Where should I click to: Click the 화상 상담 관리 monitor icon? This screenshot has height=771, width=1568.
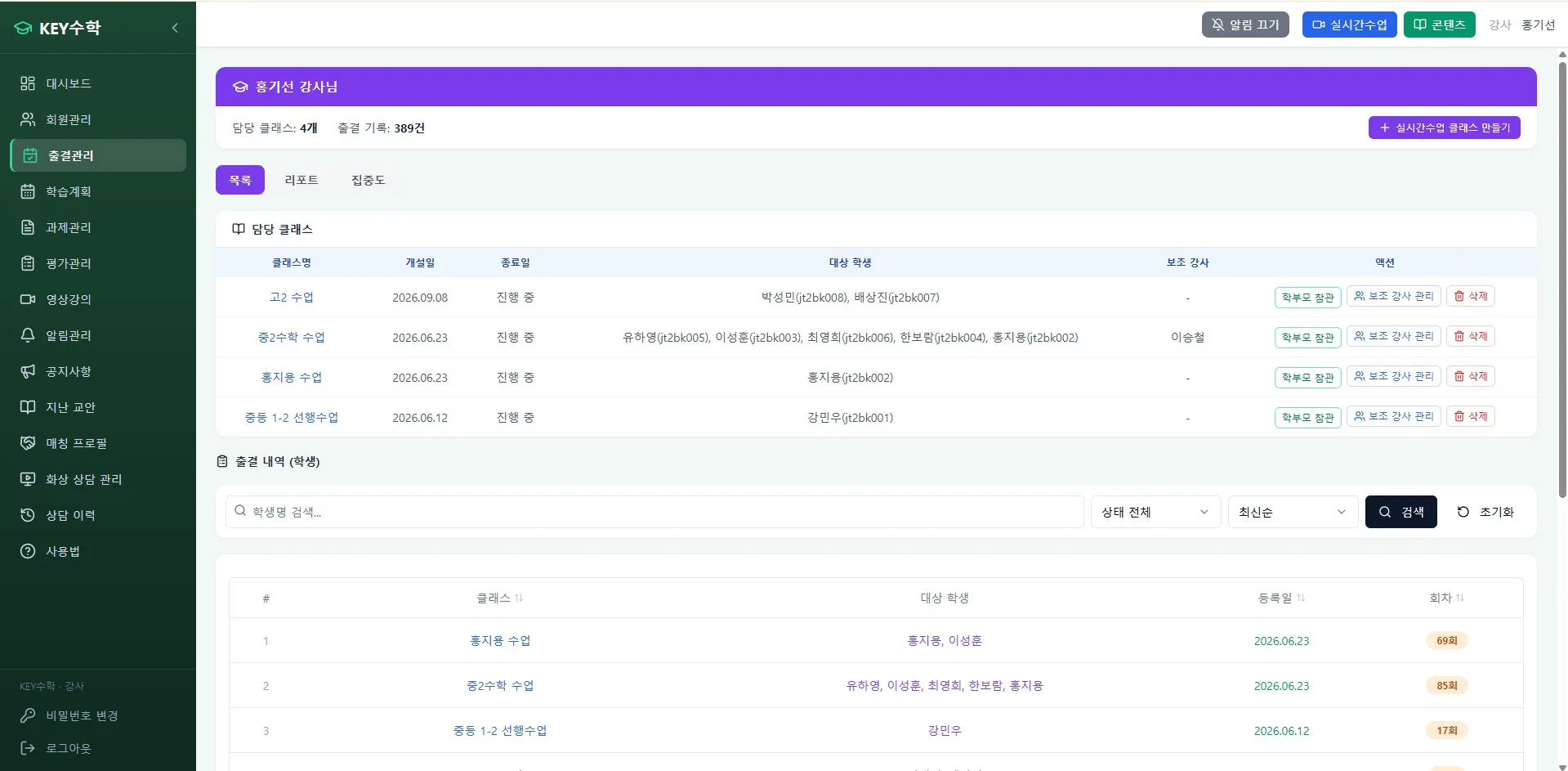tap(28, 479)
